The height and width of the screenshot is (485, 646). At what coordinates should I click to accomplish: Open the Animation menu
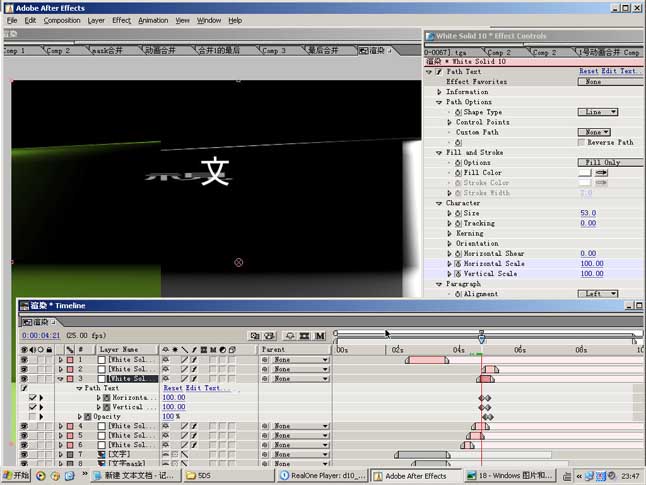tap(153, 21)
